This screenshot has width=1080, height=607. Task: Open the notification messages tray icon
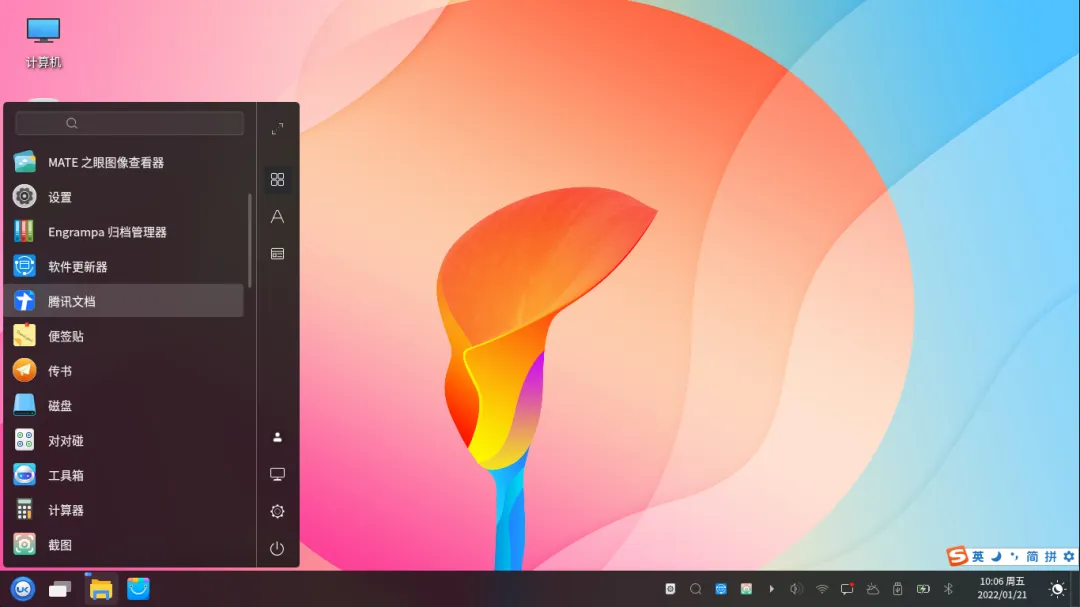[847, 589]
